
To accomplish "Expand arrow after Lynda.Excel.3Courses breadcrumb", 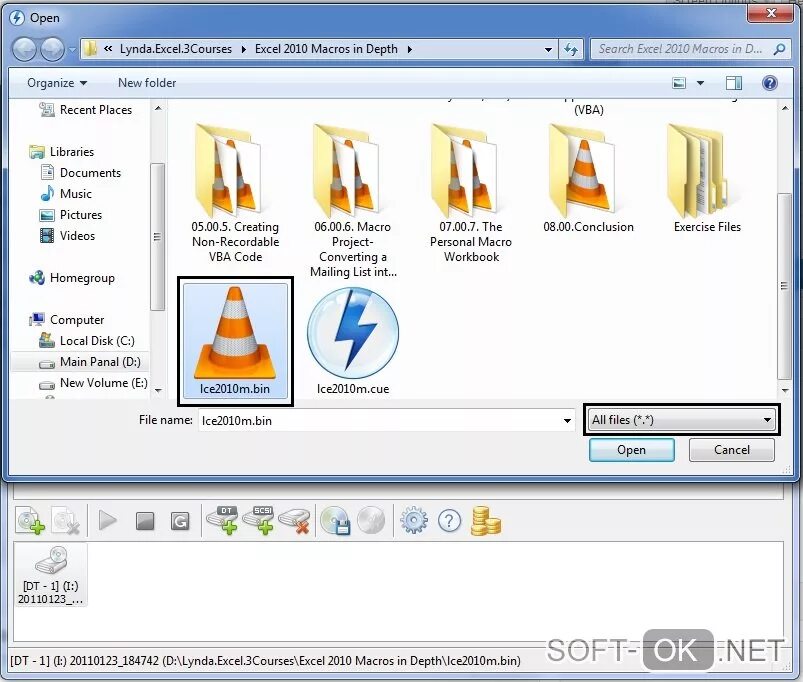I will [x=243, y=49].
